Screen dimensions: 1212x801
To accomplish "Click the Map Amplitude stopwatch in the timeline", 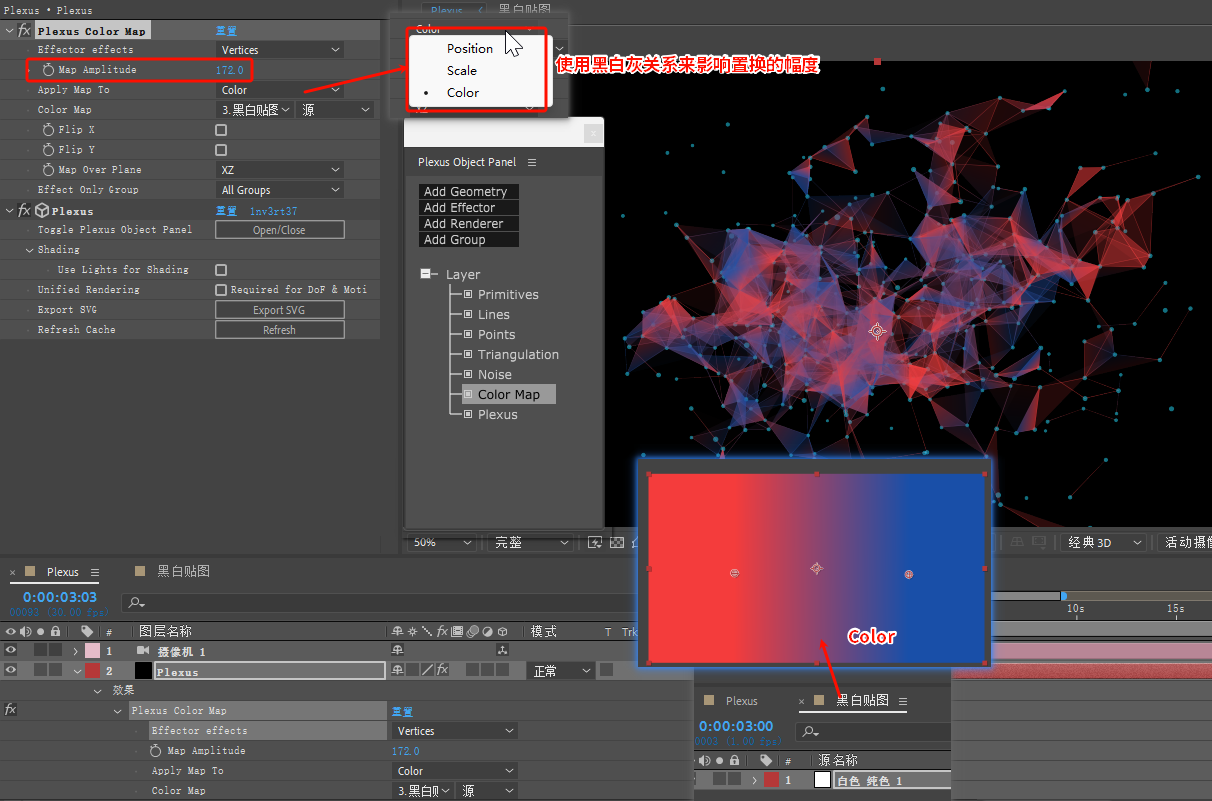I will point(155,751).
